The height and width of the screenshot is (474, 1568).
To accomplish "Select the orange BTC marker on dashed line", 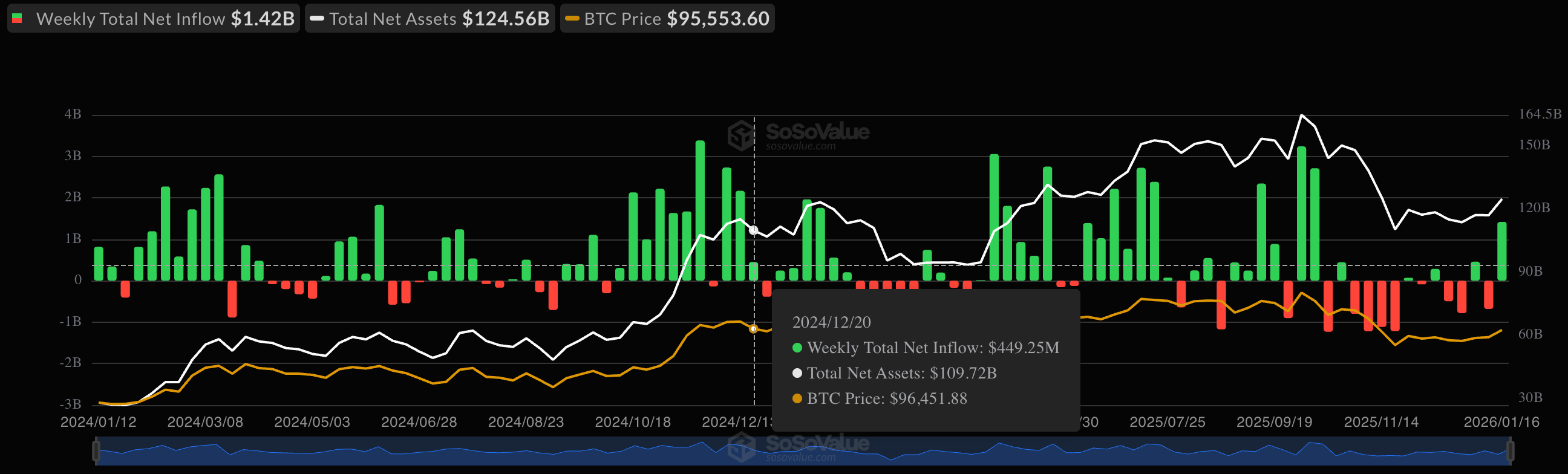I will tap(754, 328).
